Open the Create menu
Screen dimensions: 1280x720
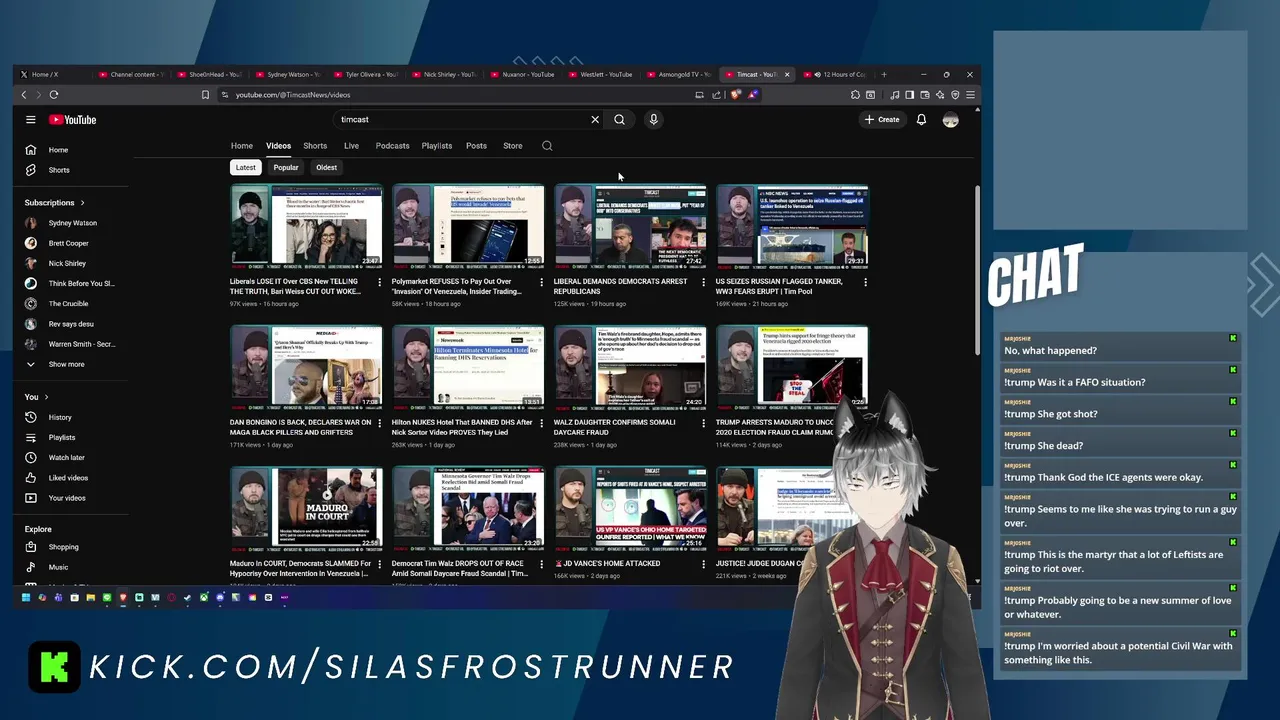pyautogui.click(x=882, y=120)
